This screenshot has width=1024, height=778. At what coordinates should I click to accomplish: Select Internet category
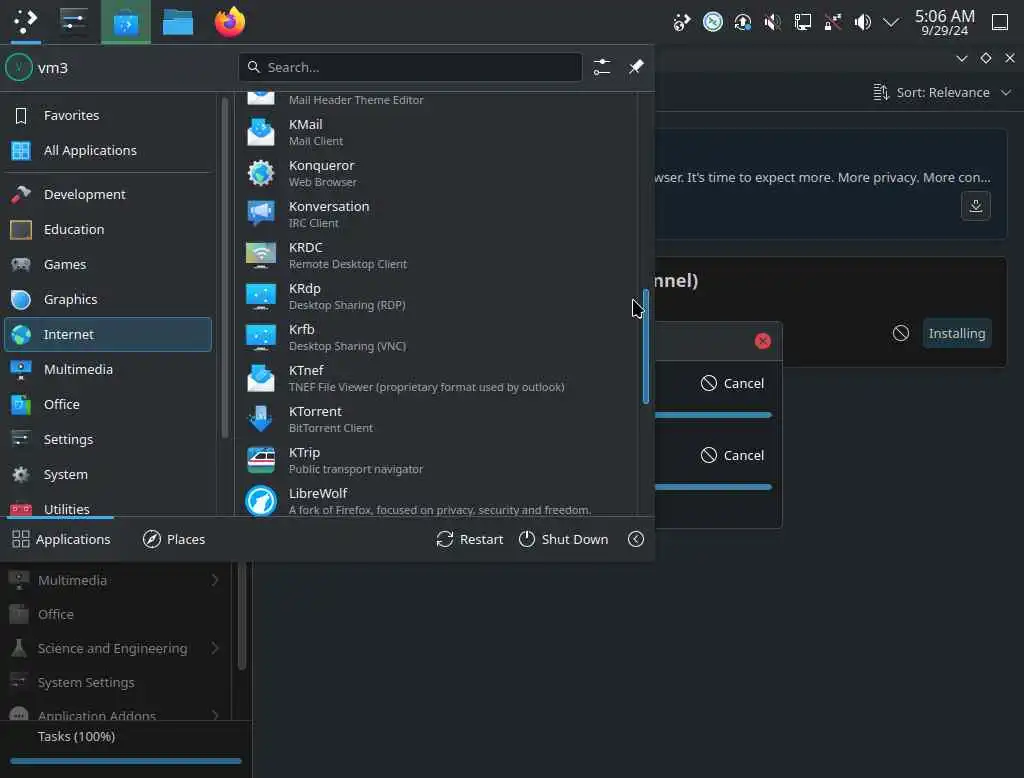click(108, 334)
